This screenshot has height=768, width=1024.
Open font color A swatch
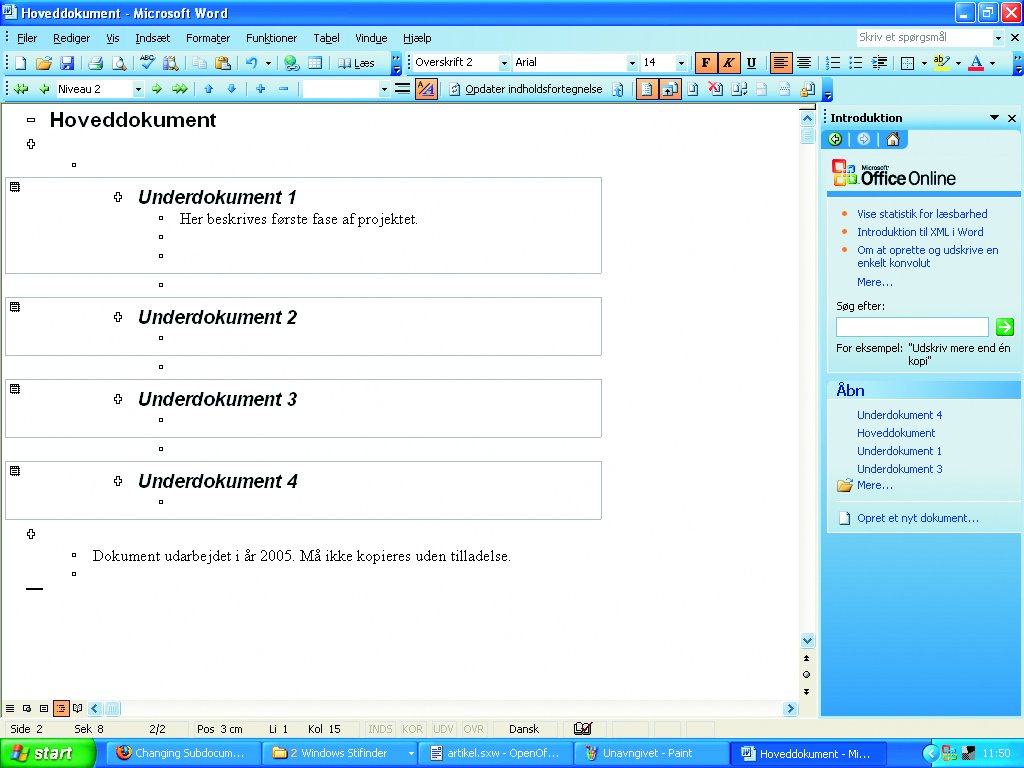point(976,63)
